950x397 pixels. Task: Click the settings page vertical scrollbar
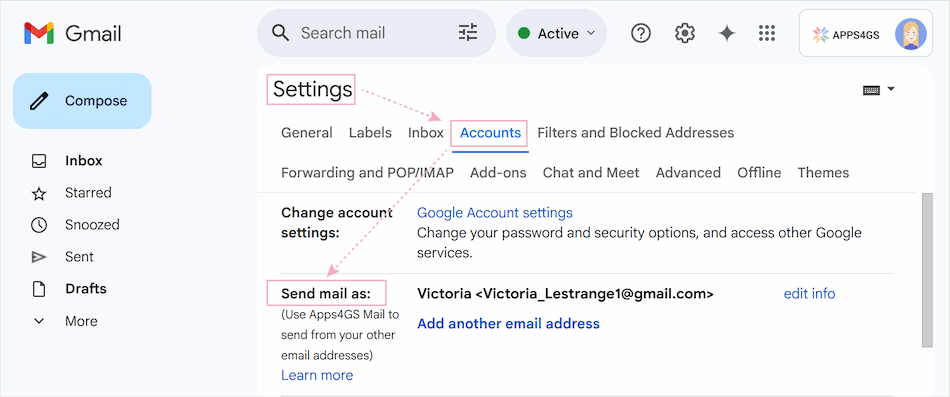[x=926, y=270]
